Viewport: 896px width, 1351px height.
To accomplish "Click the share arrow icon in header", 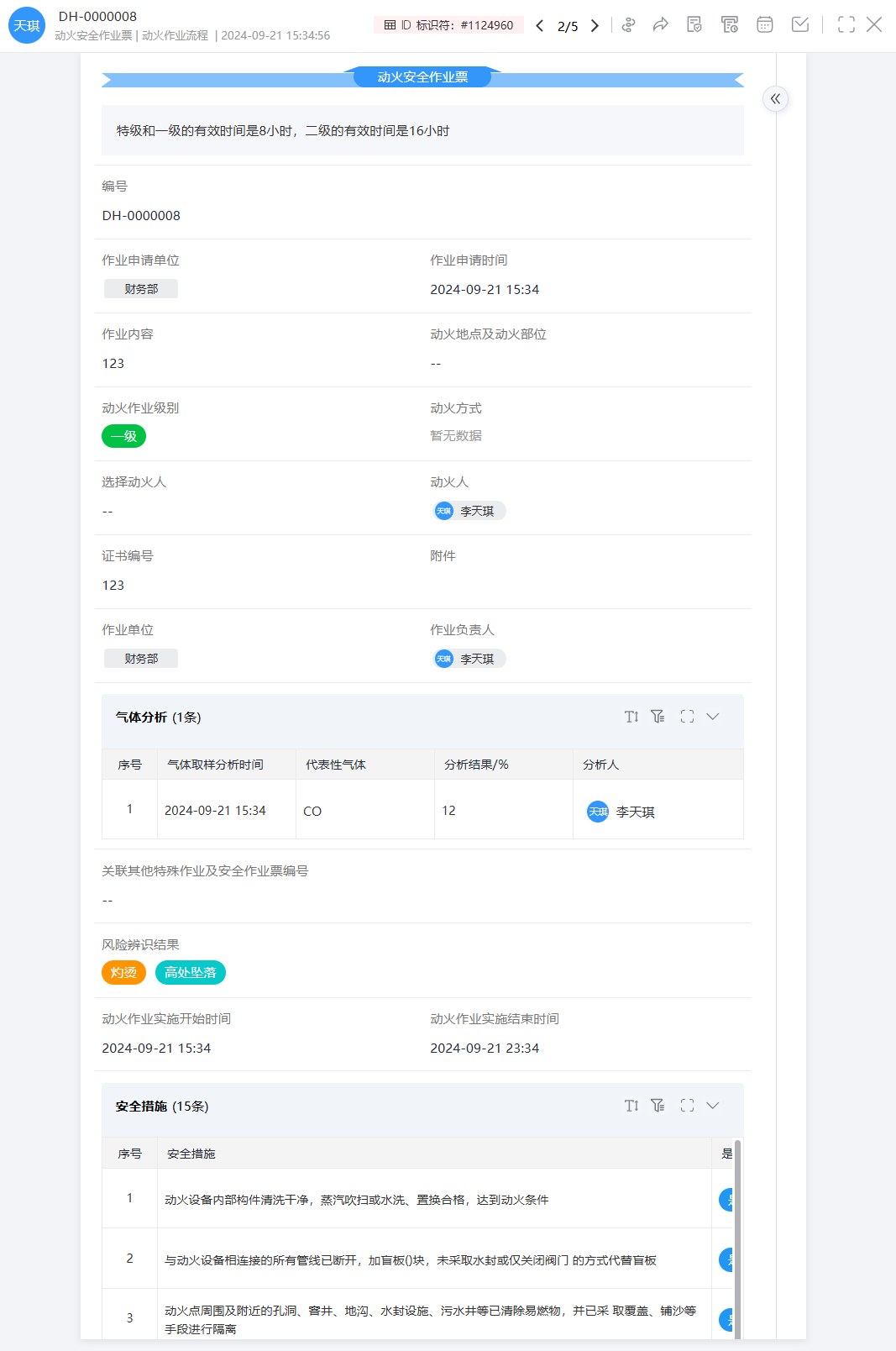I will (x=661, y=25).
